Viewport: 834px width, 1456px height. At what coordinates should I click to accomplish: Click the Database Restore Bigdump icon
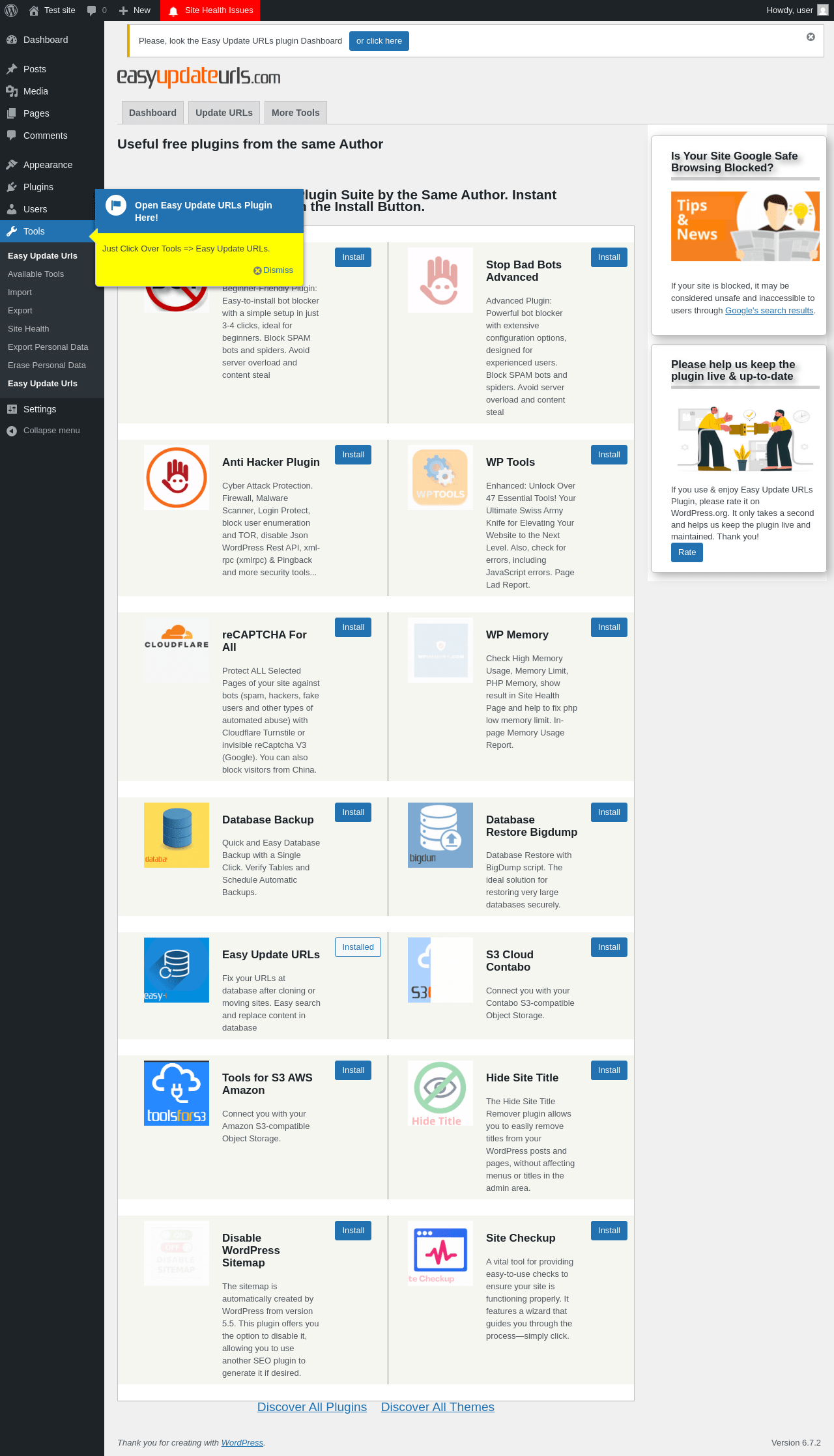pyautogui.click(x=440, y=835)
